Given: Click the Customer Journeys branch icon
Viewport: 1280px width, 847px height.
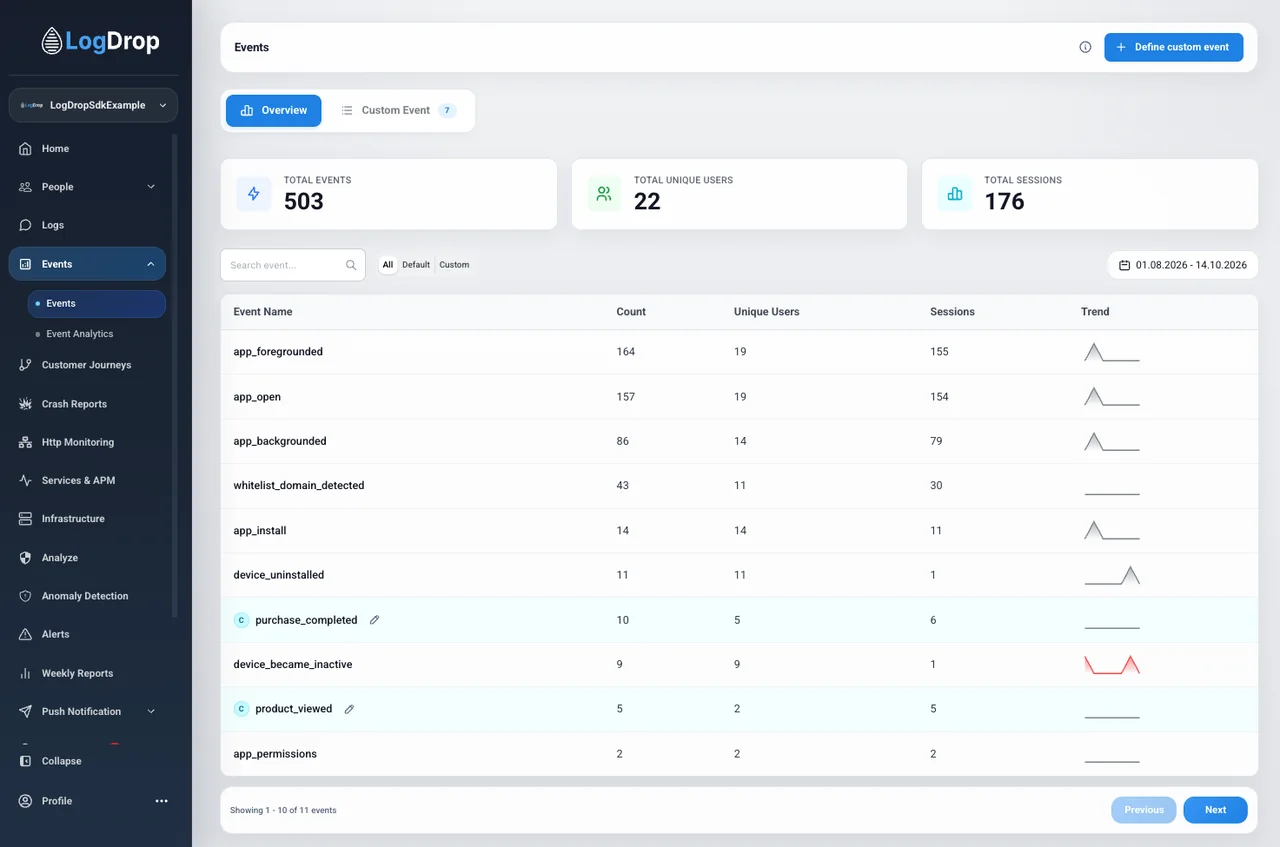Looking at the screenshot, I should pos(26,365).
